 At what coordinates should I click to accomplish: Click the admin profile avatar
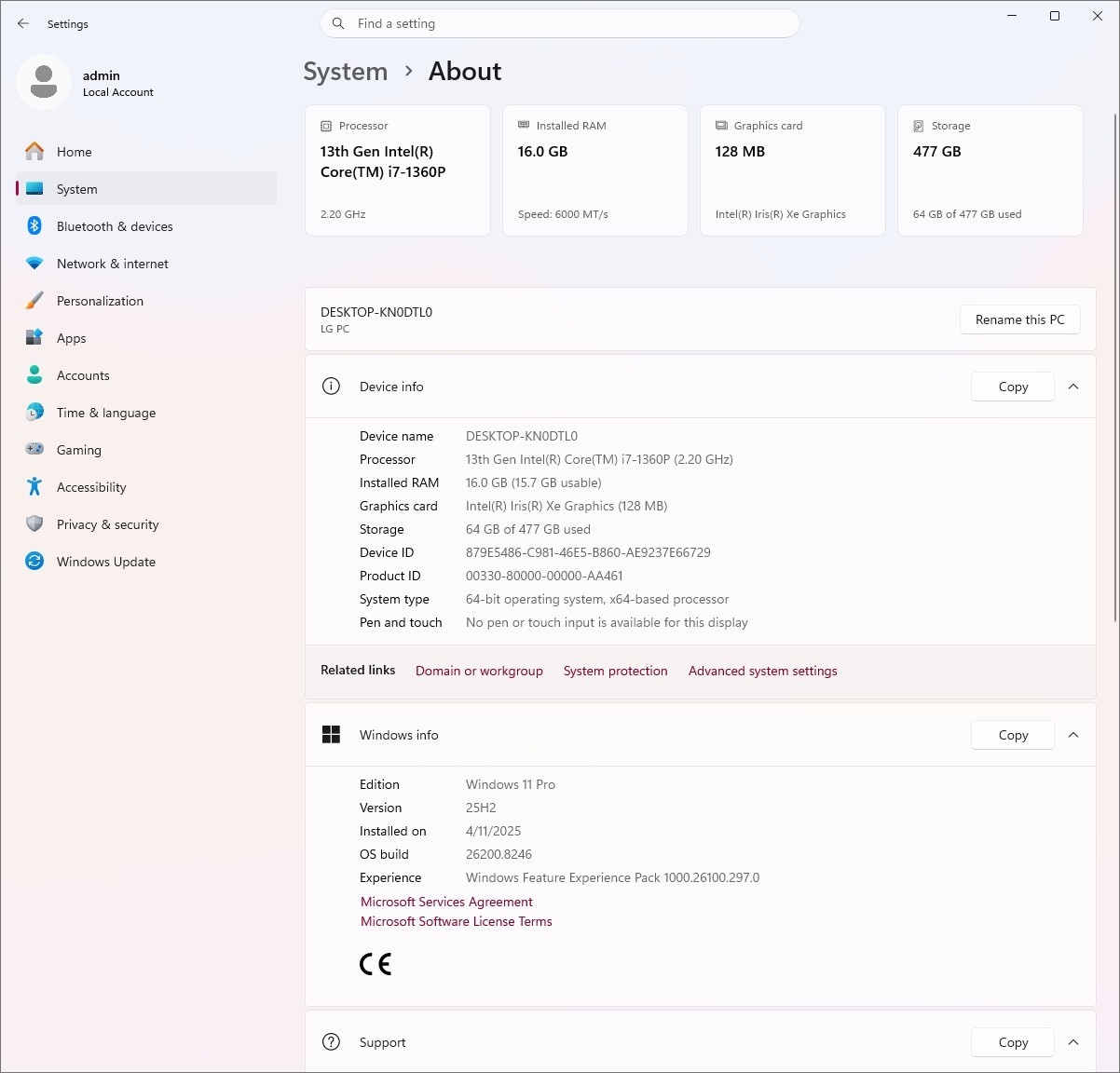(44, 82)
